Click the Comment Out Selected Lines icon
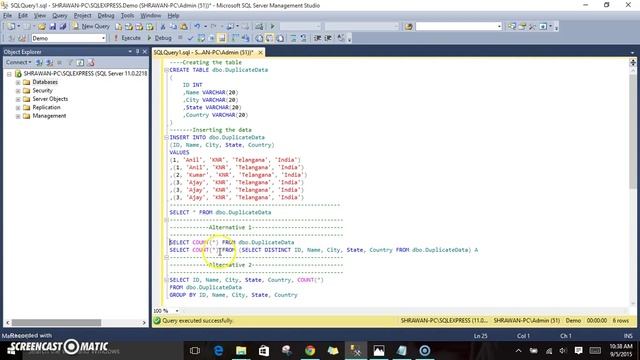Screen dimensions: 640x360 click(x=293, y=38)
